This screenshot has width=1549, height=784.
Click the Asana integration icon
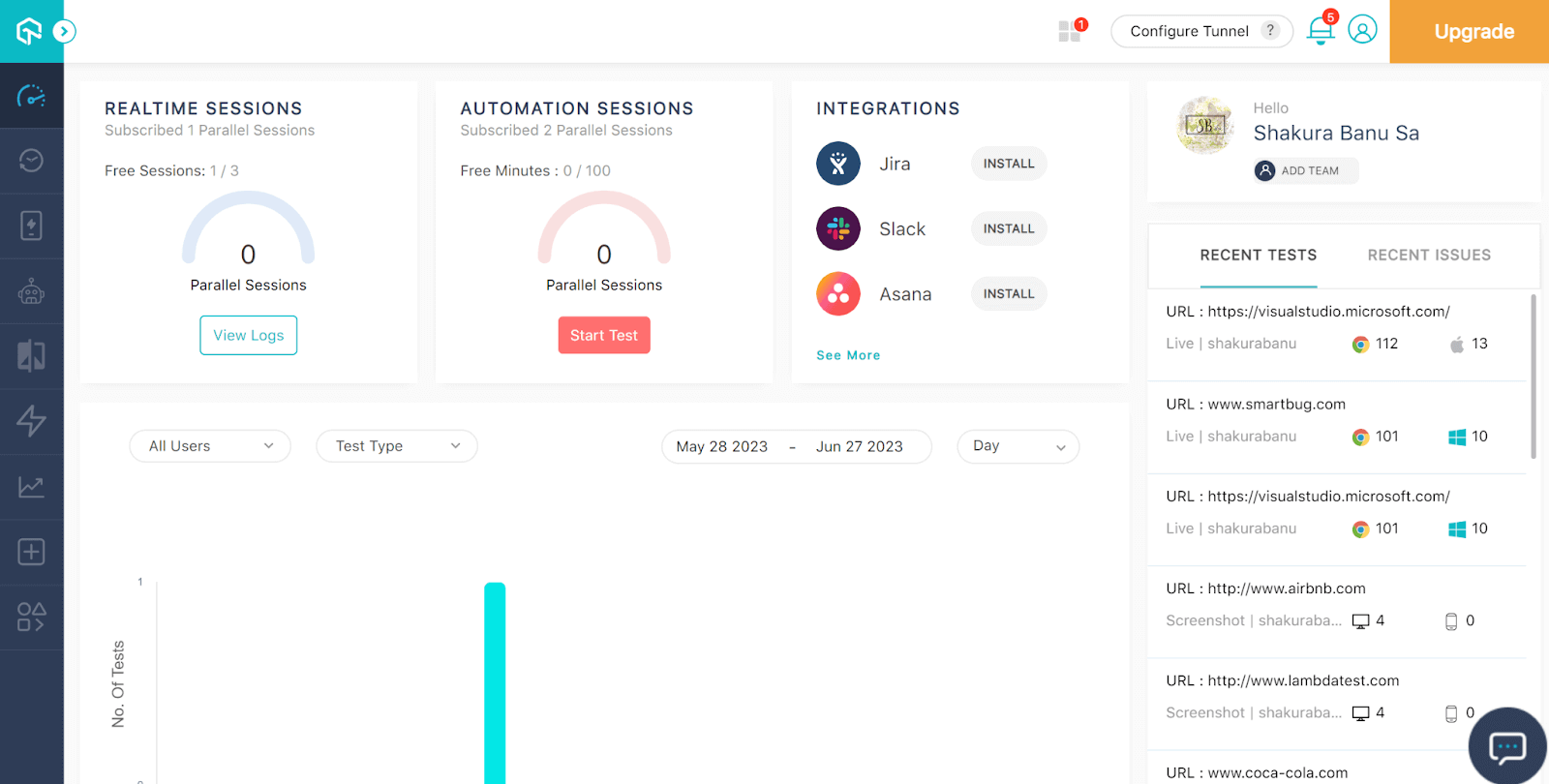tap(838, 294)
